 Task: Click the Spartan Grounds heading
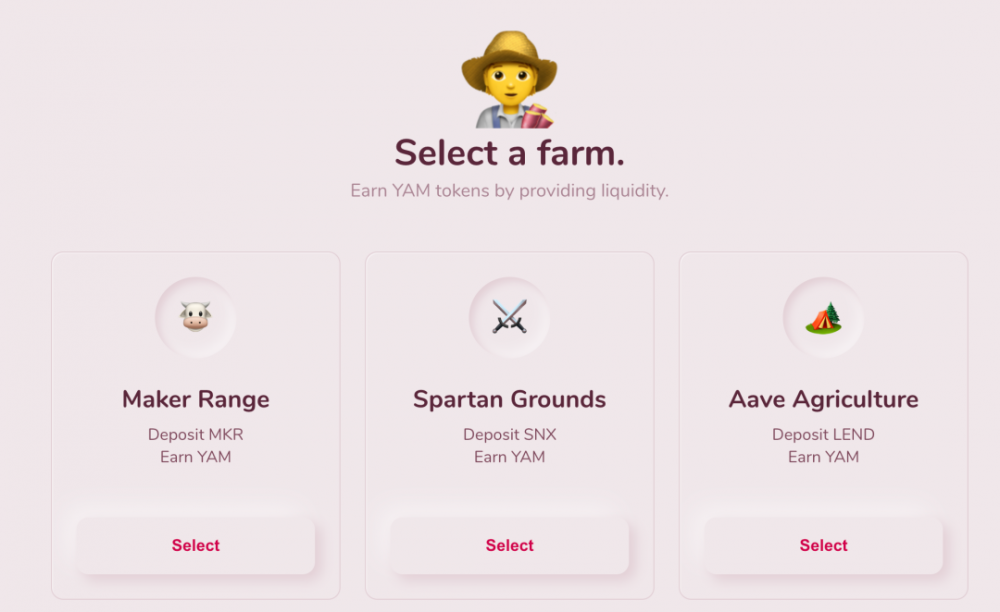point(509,399)
